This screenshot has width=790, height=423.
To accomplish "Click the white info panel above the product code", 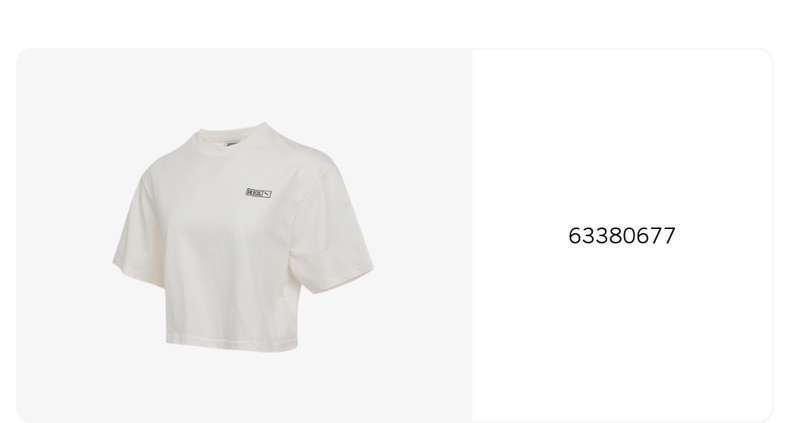I will [622, 136].
